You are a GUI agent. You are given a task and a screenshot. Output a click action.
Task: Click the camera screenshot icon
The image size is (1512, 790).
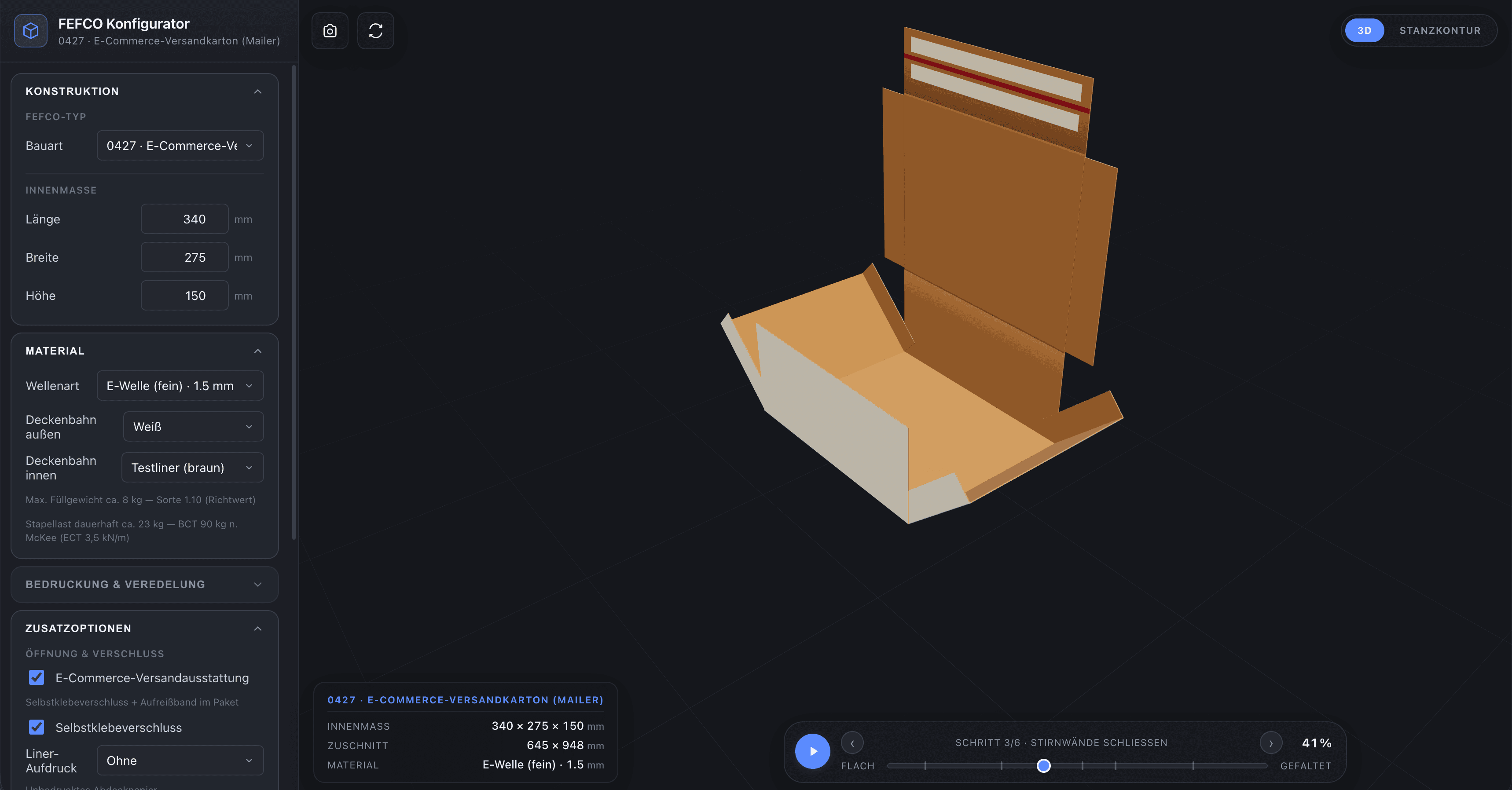[330, 30]
